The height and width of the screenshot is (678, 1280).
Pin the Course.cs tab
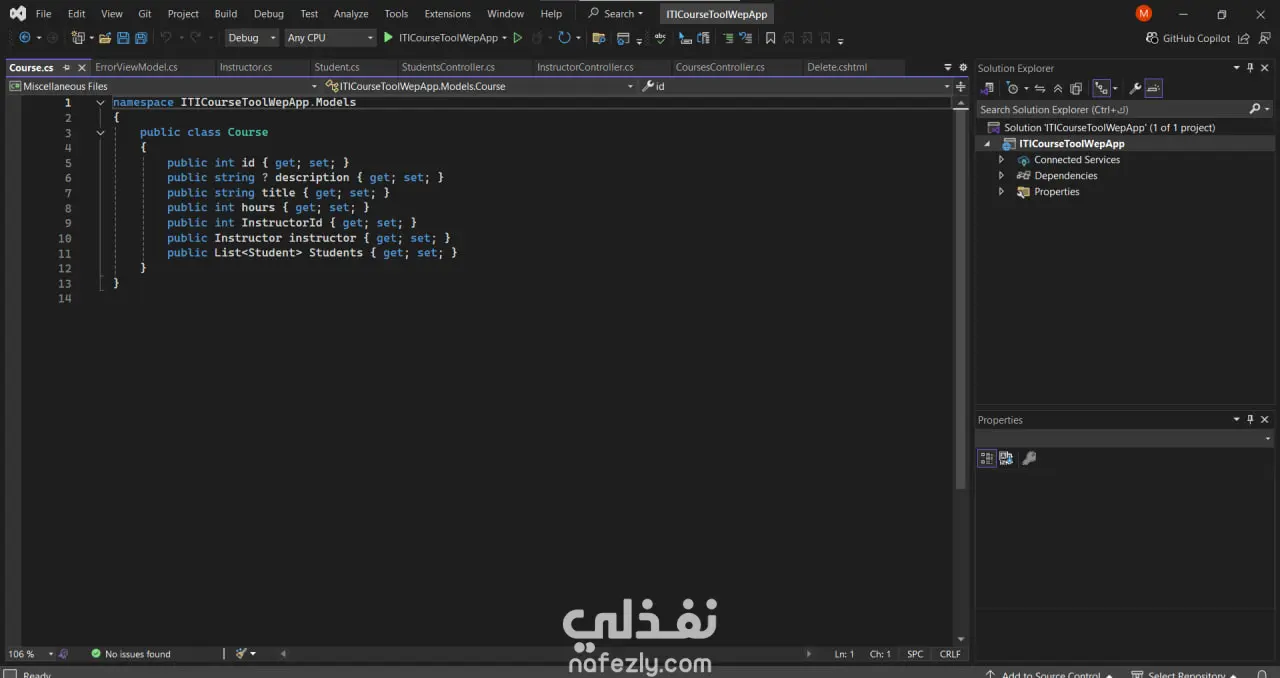(66, 67)
